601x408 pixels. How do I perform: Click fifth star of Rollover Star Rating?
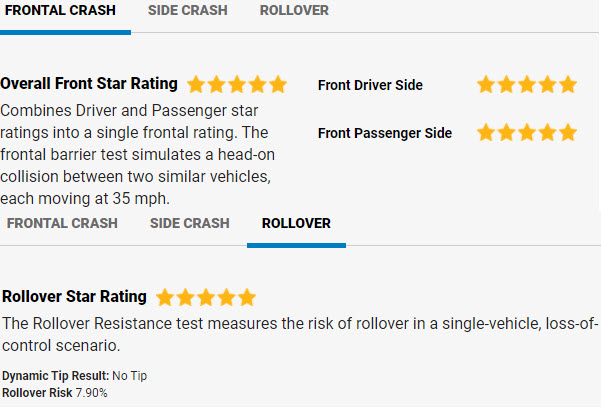coord(246,297)
